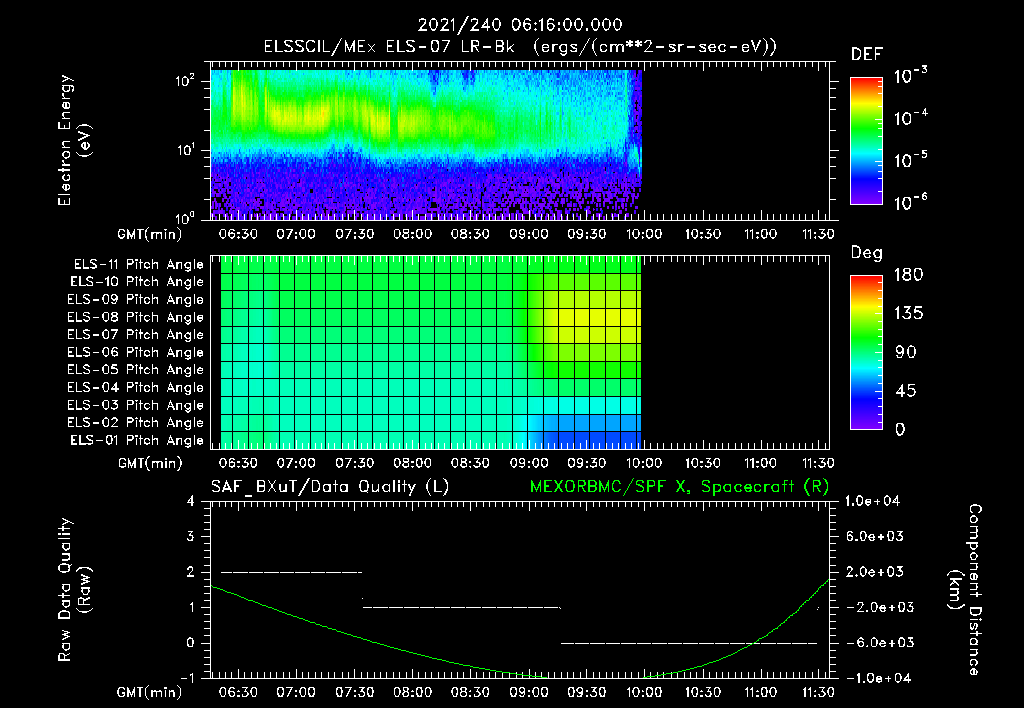Click the Component Distance (km) axis label

[965, 590]
